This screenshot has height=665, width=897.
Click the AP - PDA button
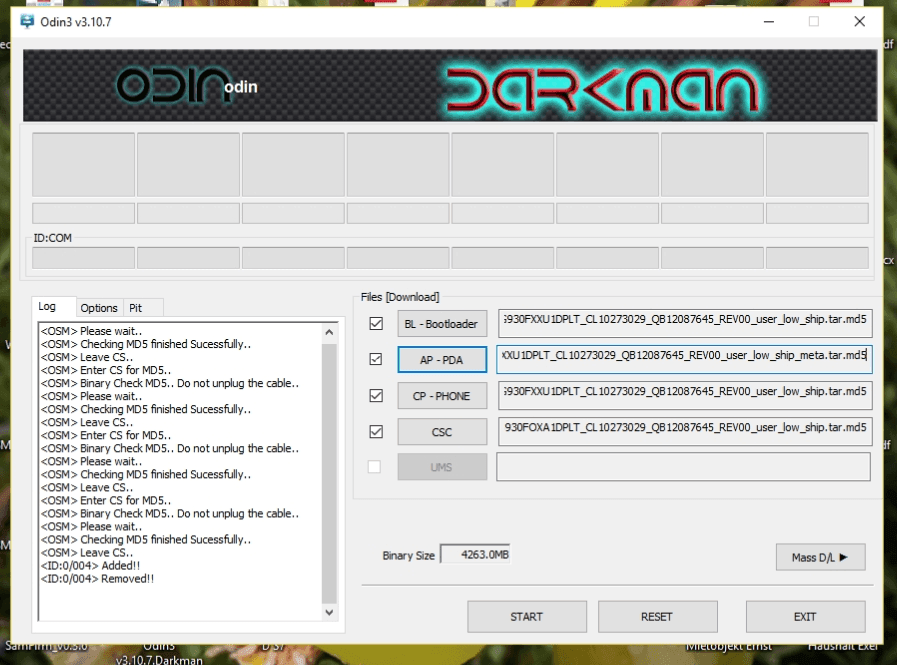tap(442, 360)
